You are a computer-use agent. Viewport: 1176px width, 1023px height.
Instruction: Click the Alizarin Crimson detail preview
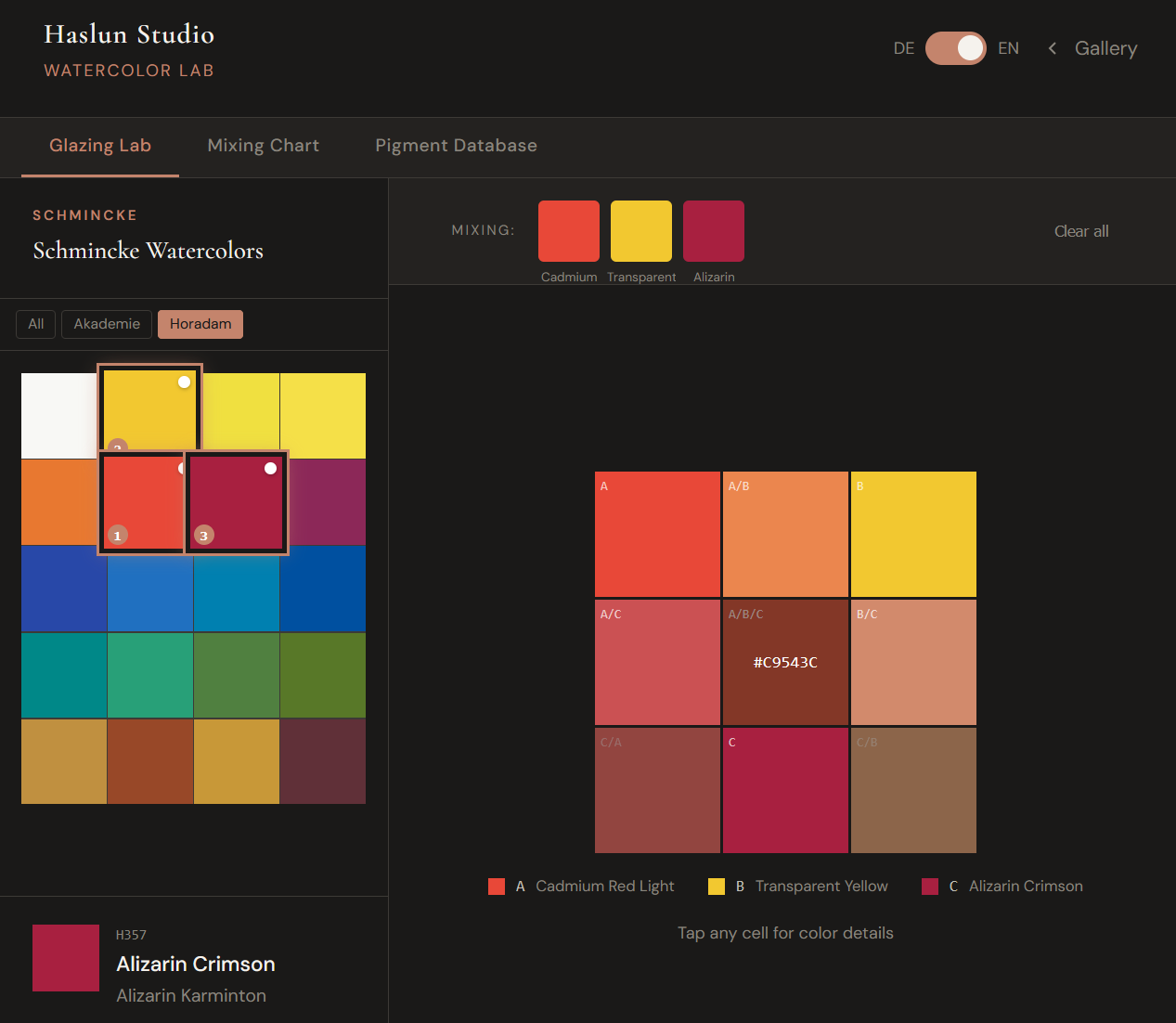click(66, 958)
